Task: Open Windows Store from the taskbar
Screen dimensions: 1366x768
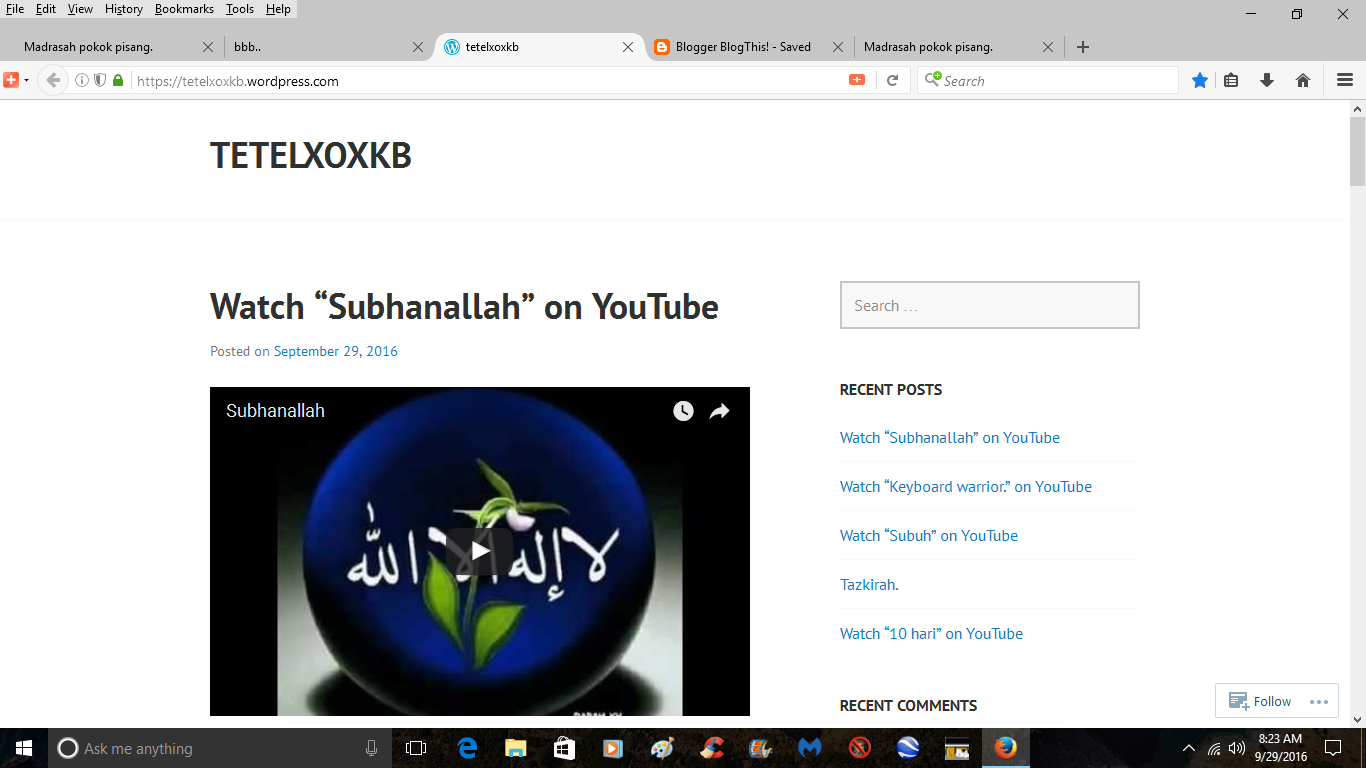Action: point(564,748)
